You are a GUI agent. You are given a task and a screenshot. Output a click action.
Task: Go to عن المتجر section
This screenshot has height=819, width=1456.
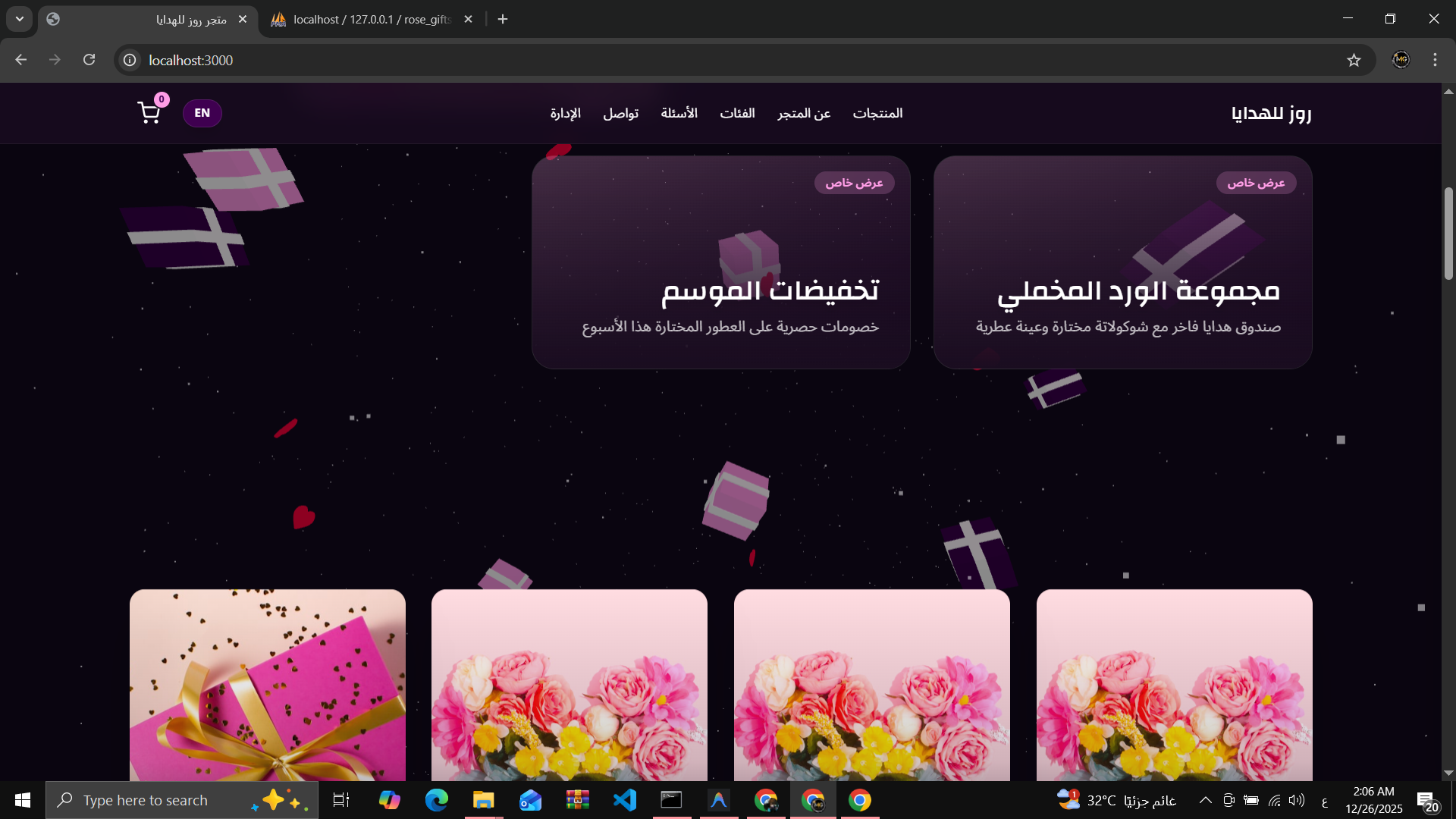point(804,113)
